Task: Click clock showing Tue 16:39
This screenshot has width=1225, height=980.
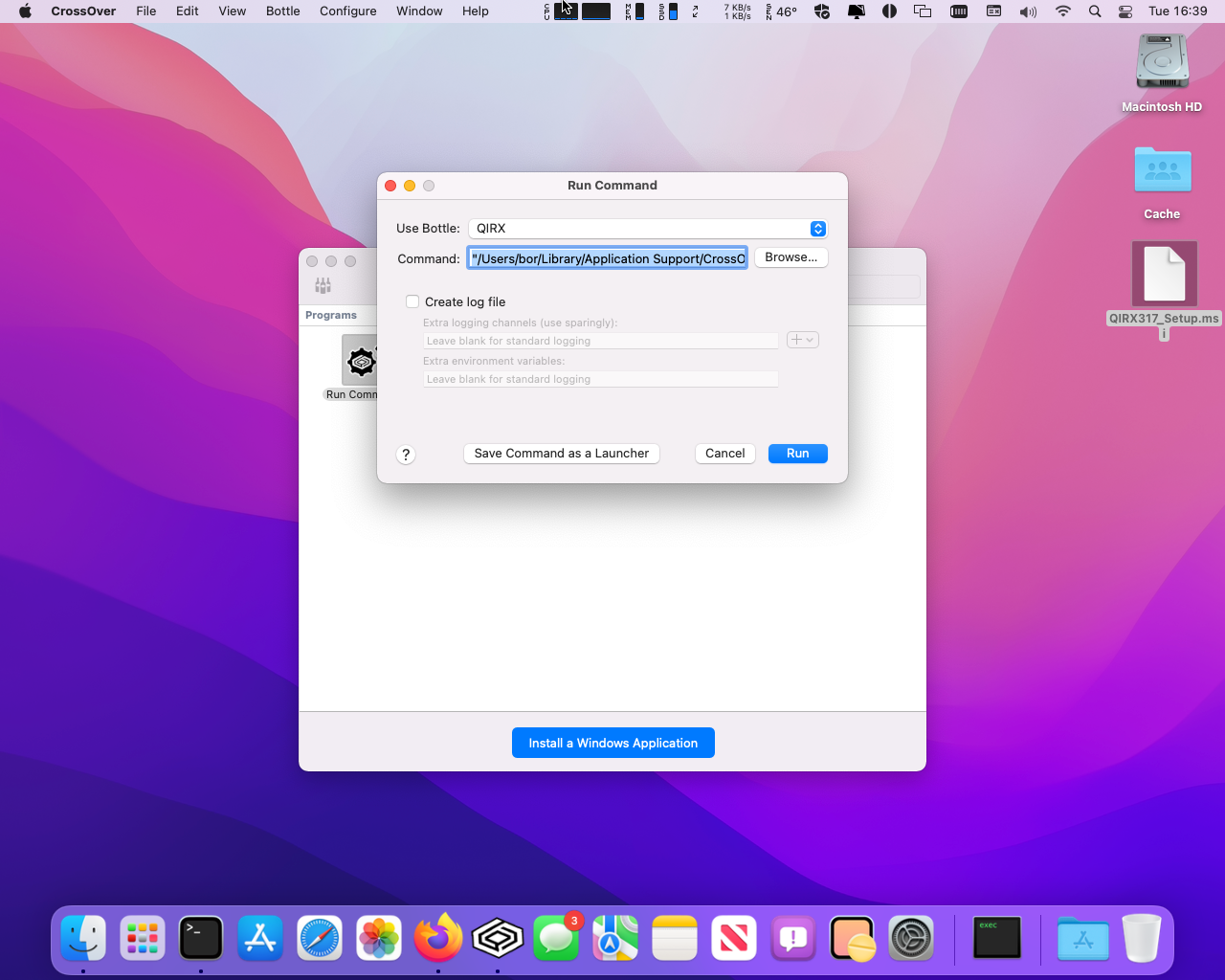Action: point(1178,11)
